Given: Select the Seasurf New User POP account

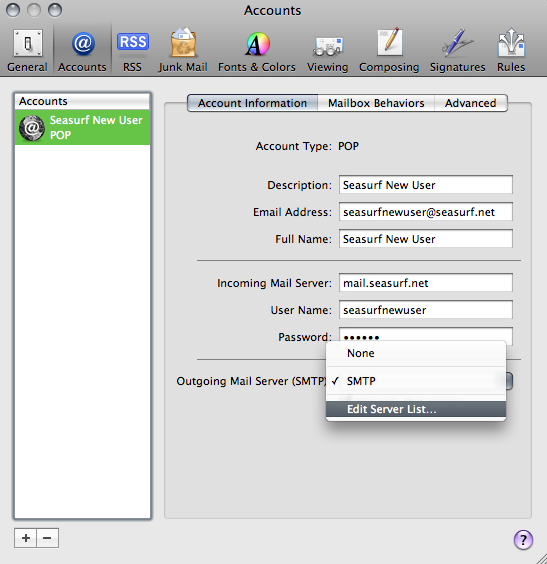Looking at the screenshot, I should [82, 128].
